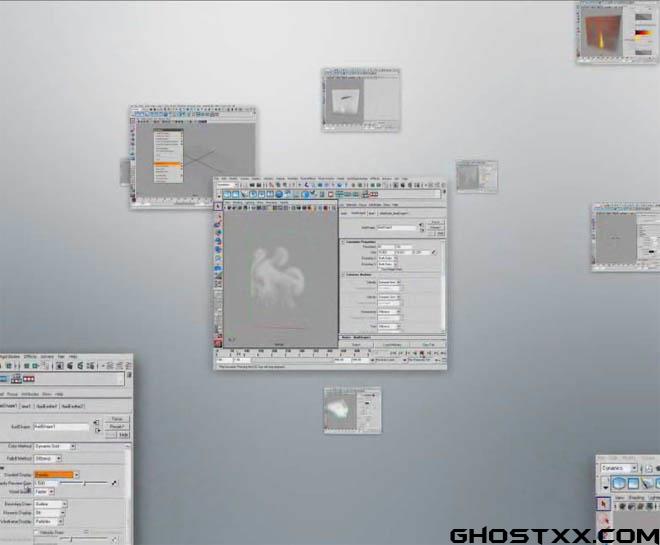Click the Select button at bottom of center attribute editor
660x545 pixels.
(x=356, y=345)
